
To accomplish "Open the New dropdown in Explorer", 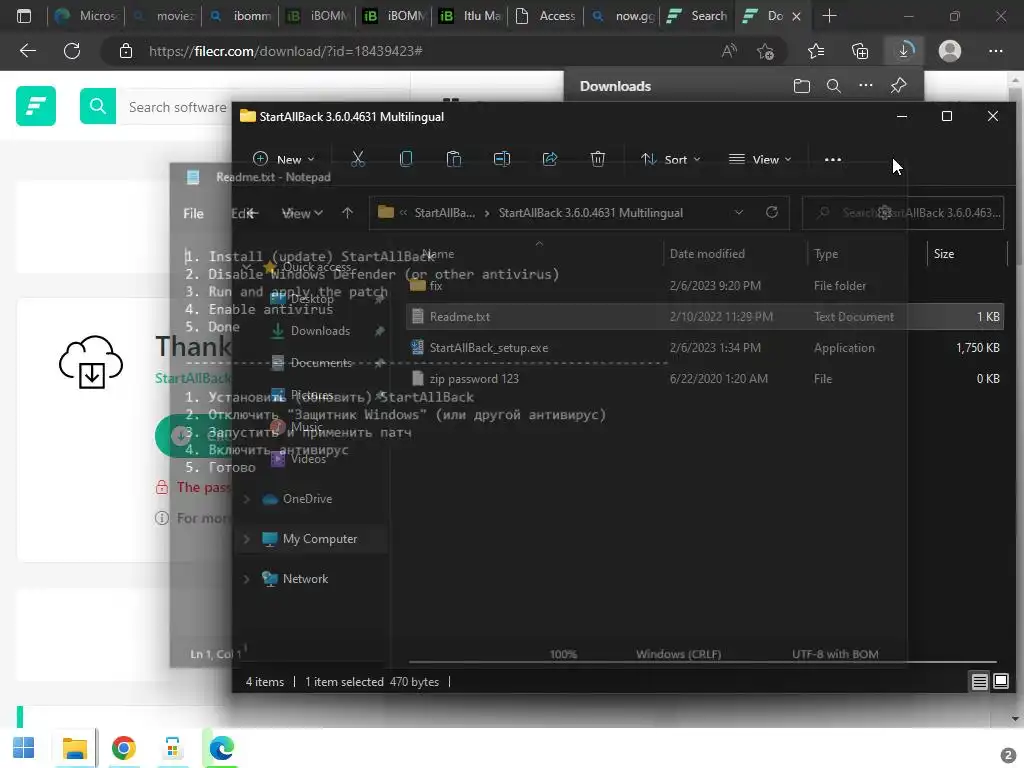I will 283,159.
